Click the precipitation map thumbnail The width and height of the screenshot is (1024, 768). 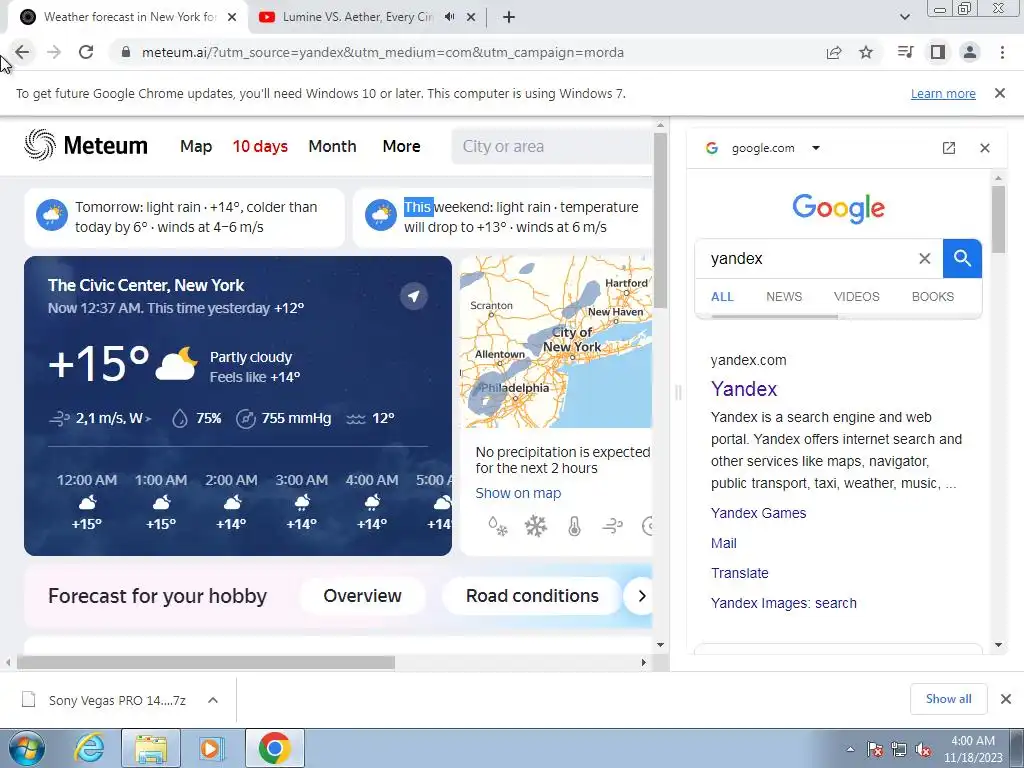pos(556,342)
